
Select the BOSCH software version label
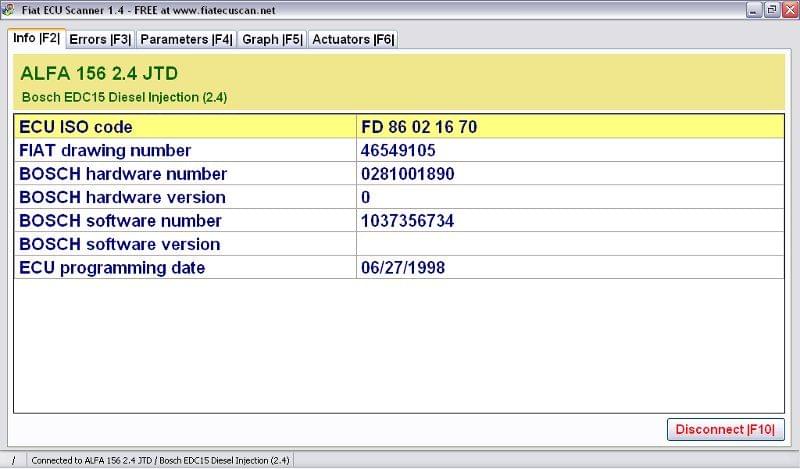119,244
